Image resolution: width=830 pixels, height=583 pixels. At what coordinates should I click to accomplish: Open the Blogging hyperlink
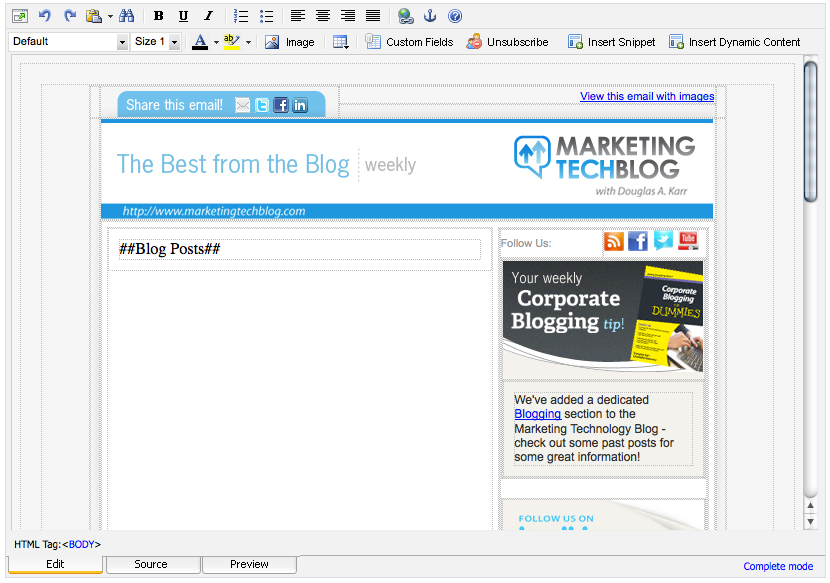537,414
